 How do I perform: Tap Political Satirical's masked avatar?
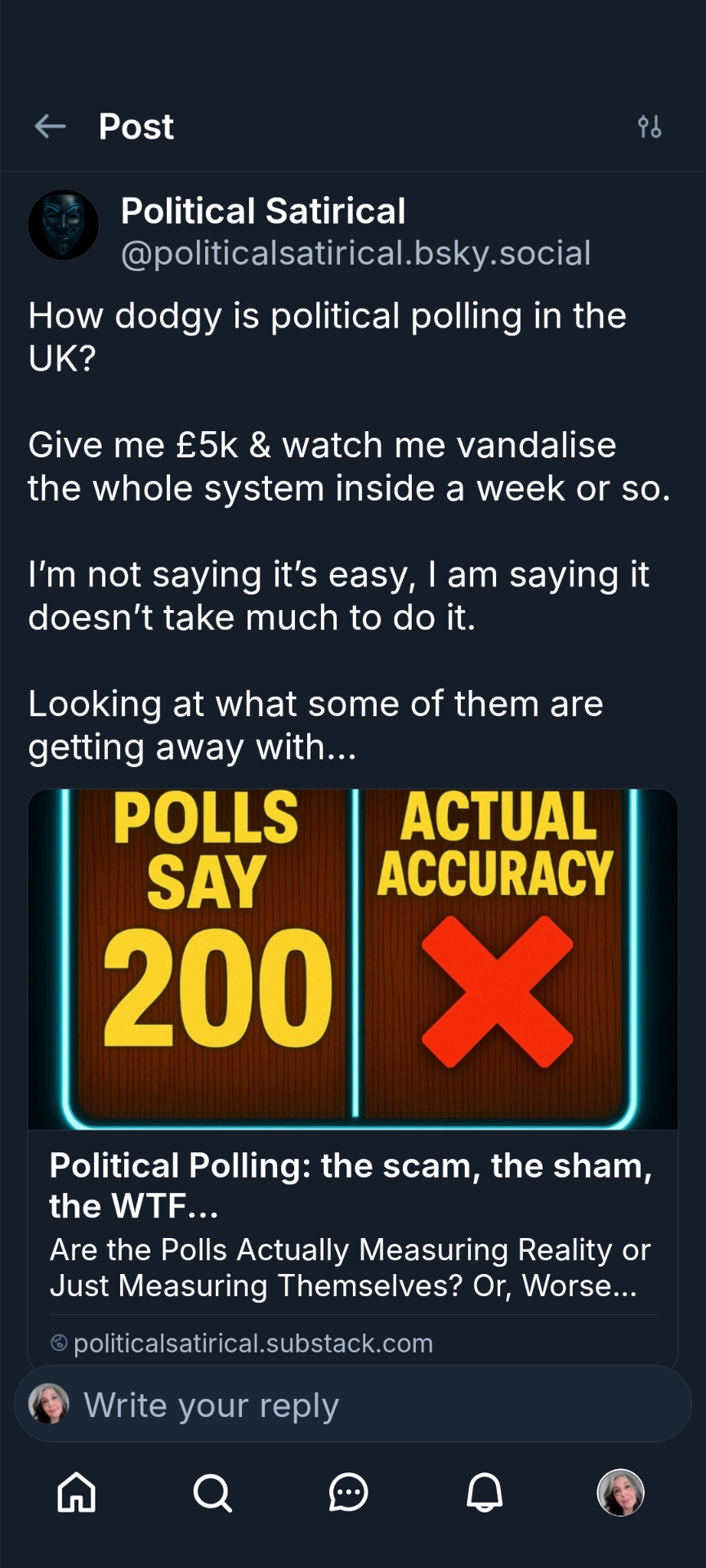[x=64, y=225]
